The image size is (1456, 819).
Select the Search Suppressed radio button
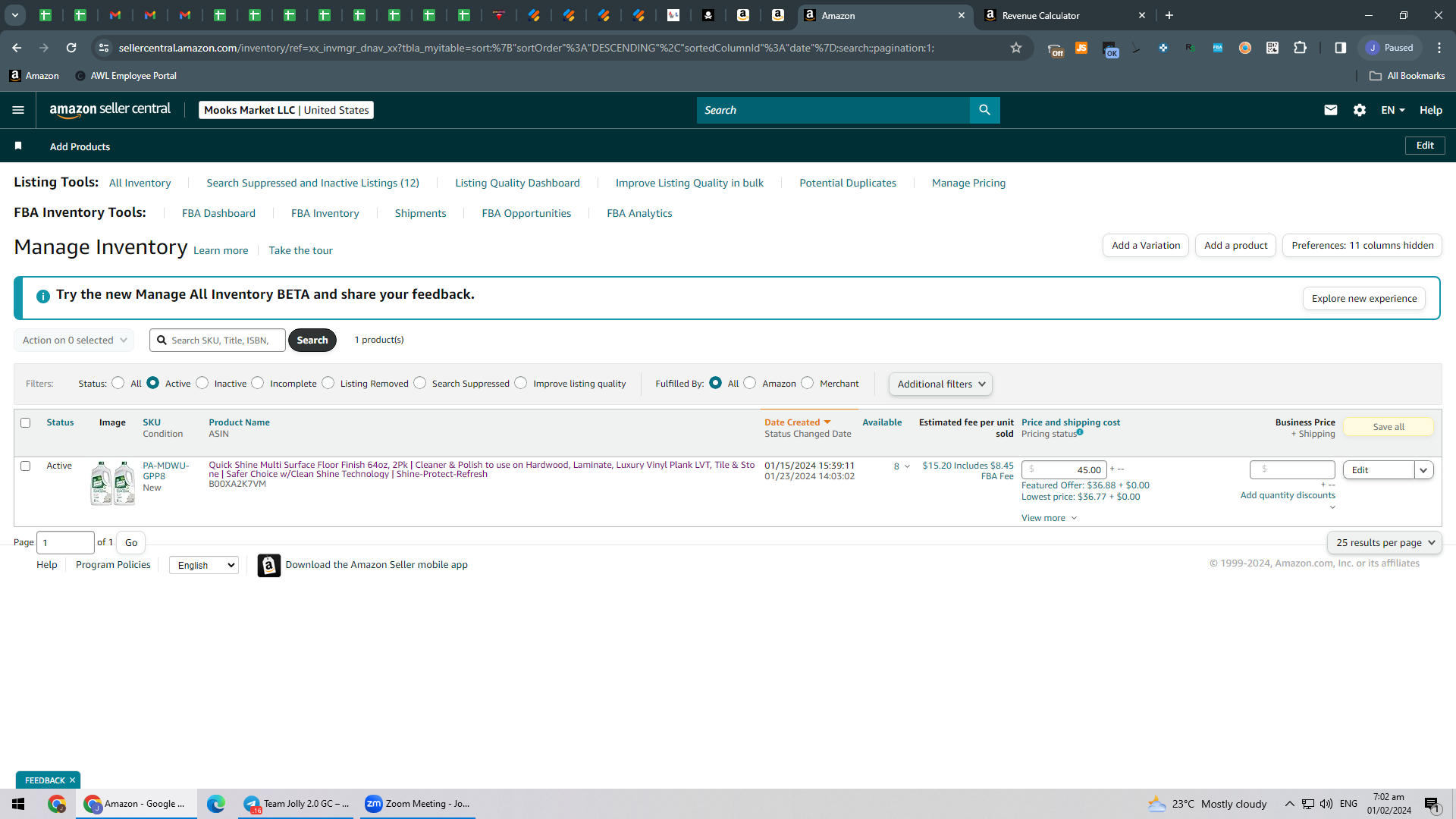click(x=419, y=383)
